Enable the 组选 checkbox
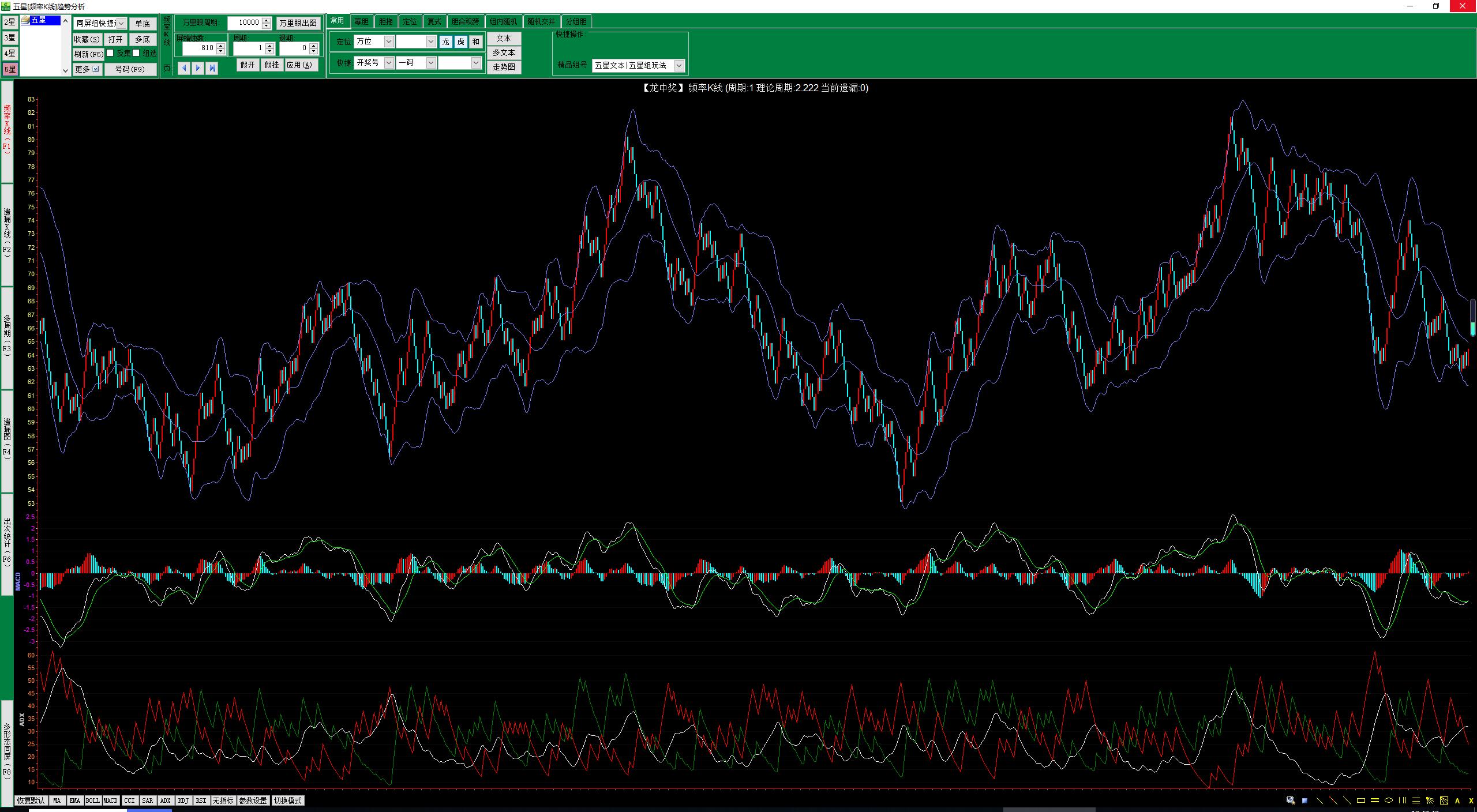The image size is (1477, 812). click(x=136, y=53)
